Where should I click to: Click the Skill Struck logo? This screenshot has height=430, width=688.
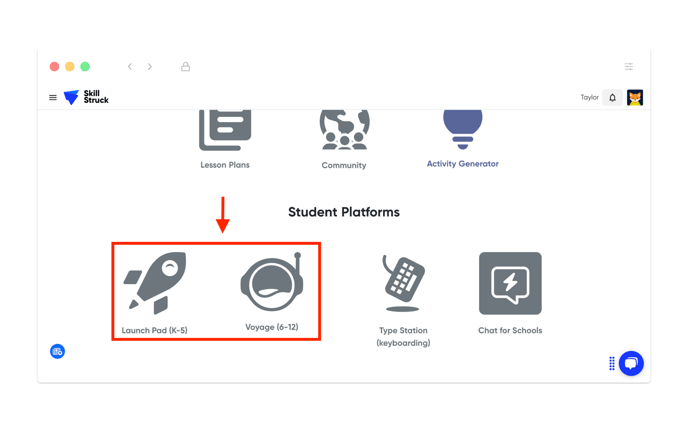click(x=86, y=97)
